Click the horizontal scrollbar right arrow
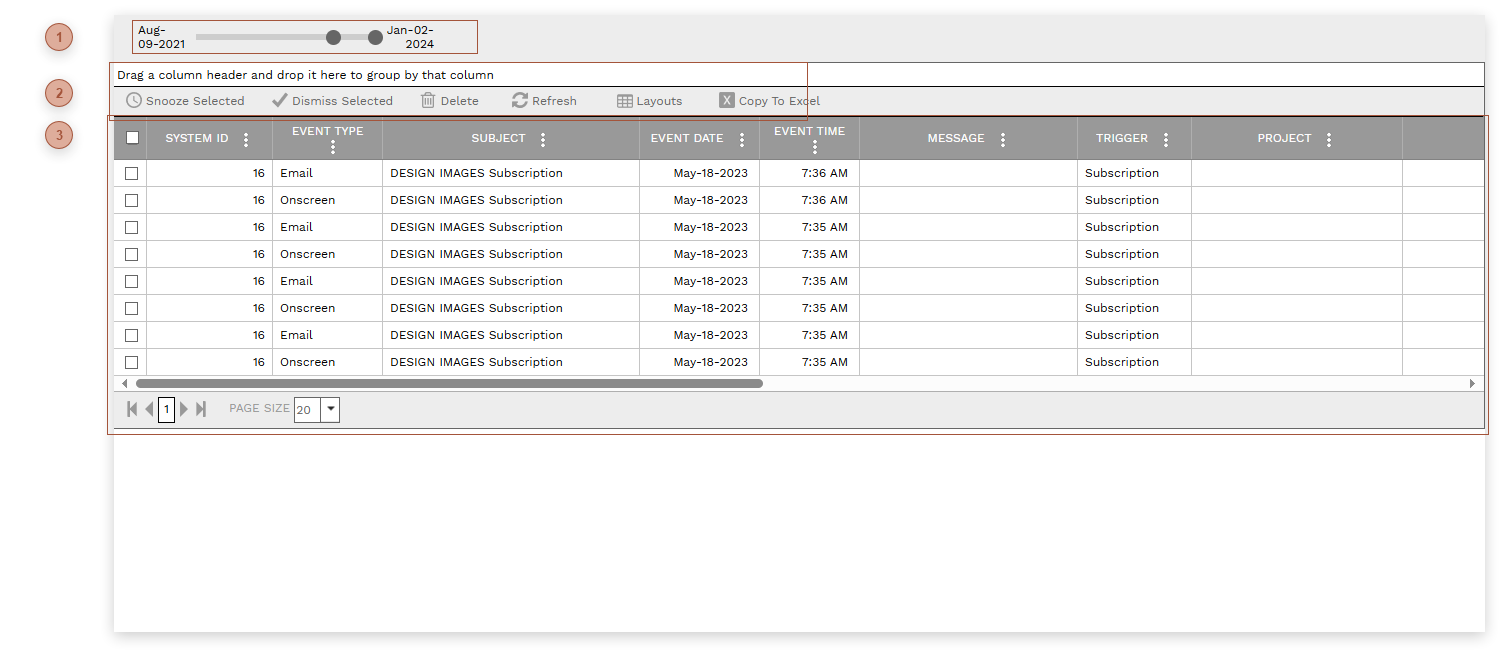 [x=1472, y=384]
